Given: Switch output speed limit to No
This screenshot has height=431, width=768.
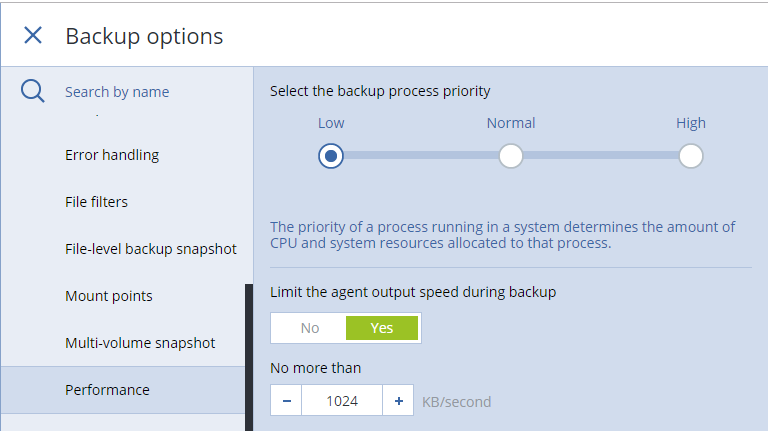Looking at the screenshot, I should click(310, 328).
